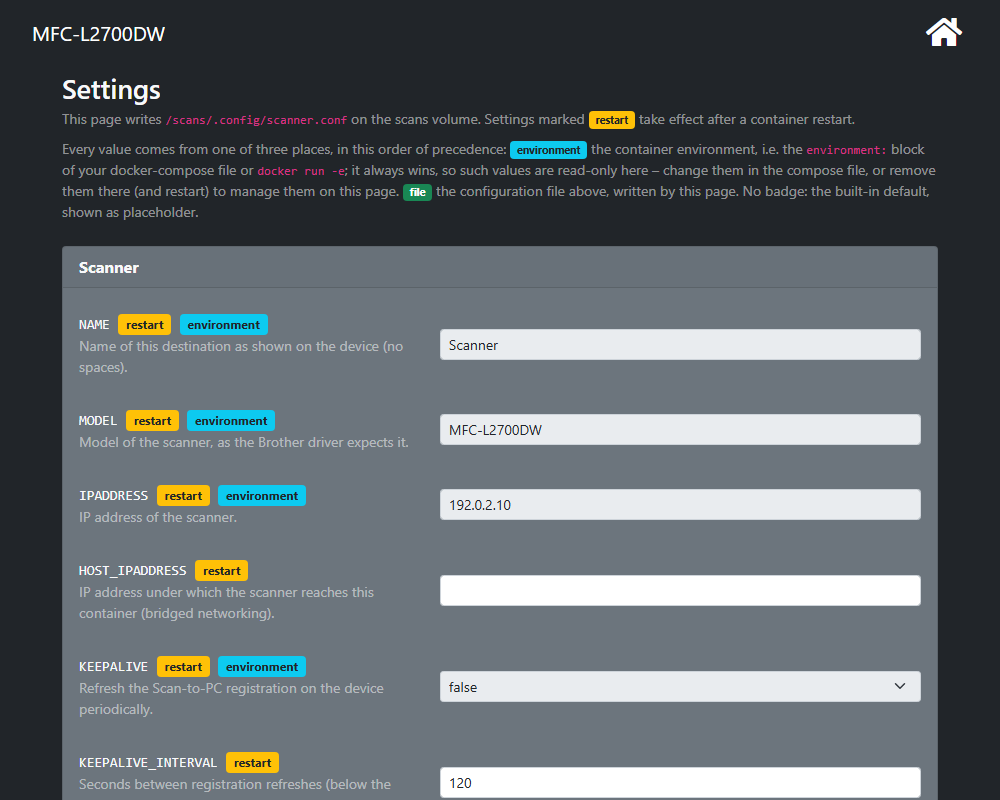Click the green file badge in description
Screen dimensions: 1000x800
[x=417, y=192]
